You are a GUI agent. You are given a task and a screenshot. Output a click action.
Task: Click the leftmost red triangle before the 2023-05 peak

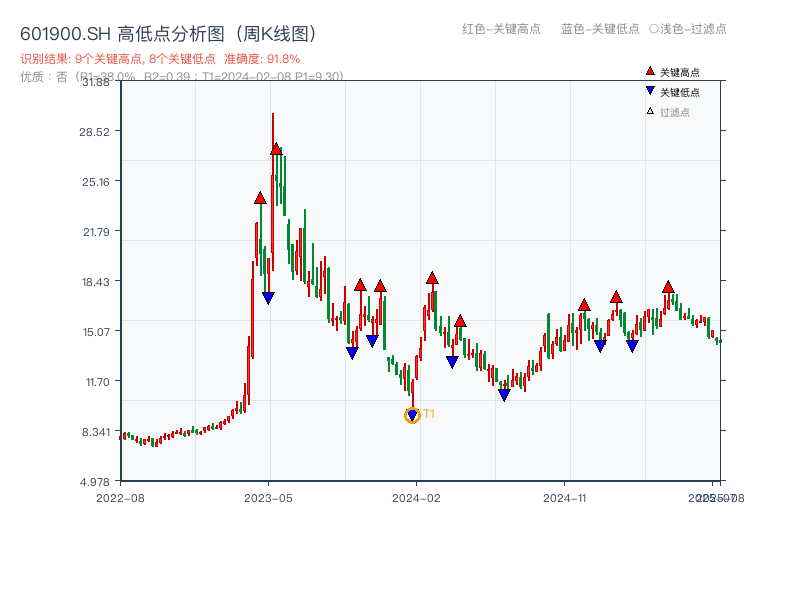click(260, 198)
